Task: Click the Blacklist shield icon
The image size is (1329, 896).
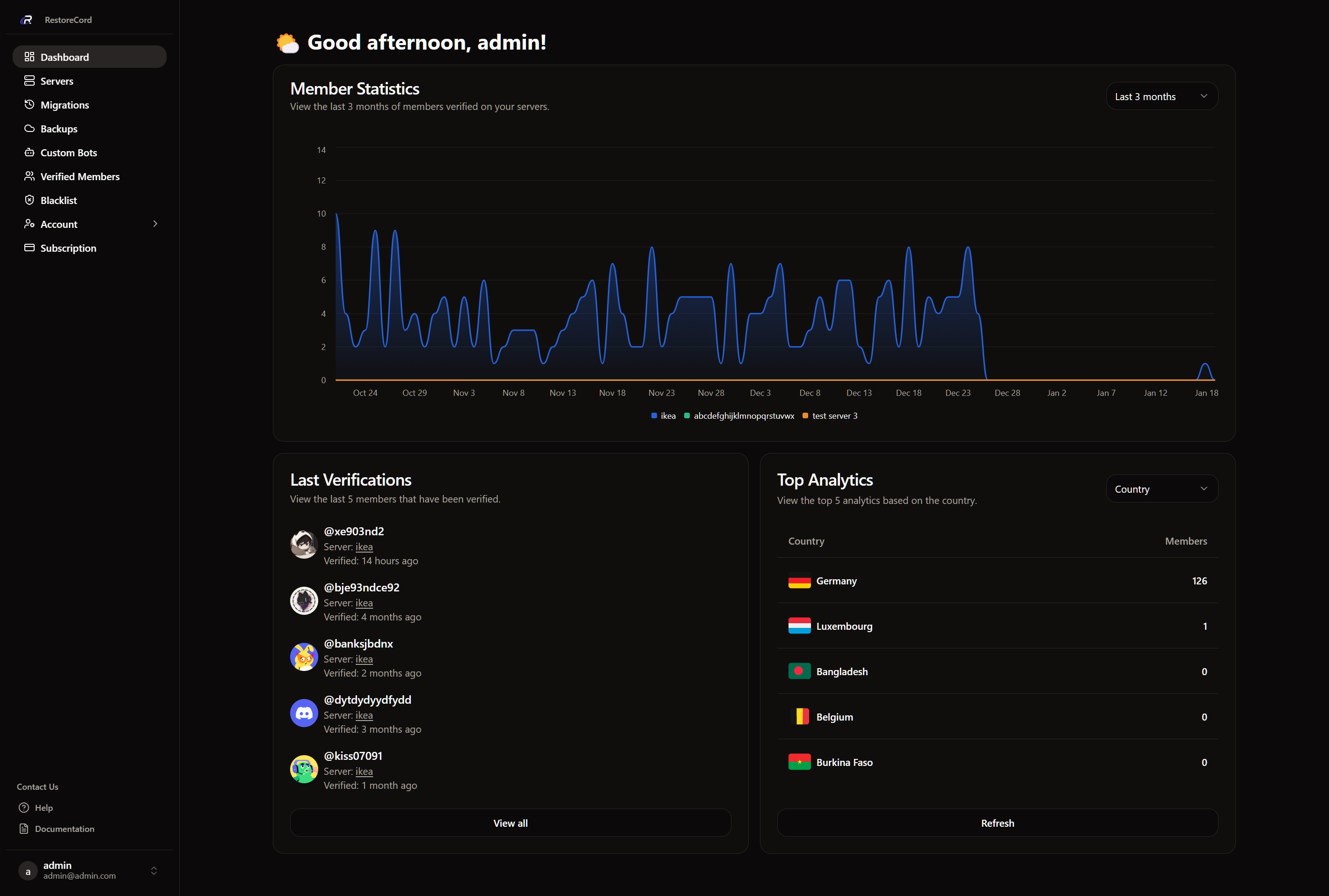Action: [29, 200]
